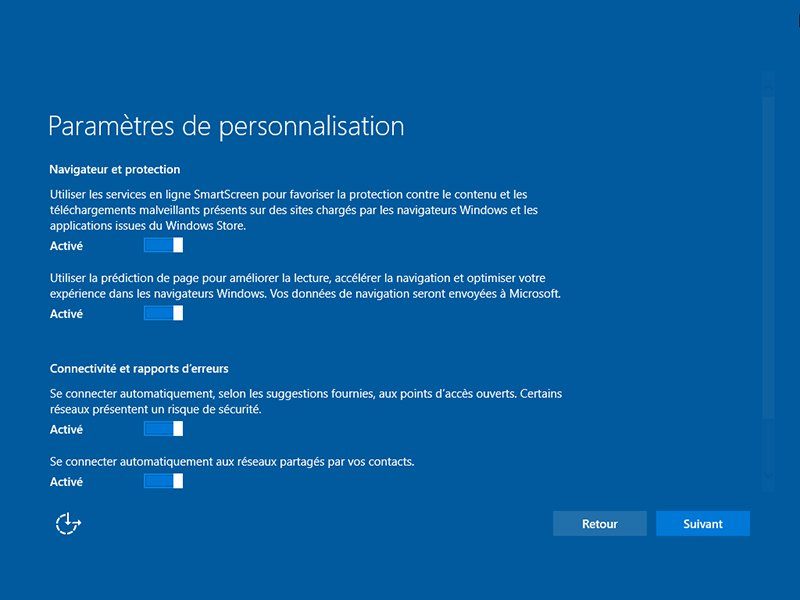Screen dimensions: 800x600
Task: Toggle automatic connection to open hotspots
Action: coord(163,429)
